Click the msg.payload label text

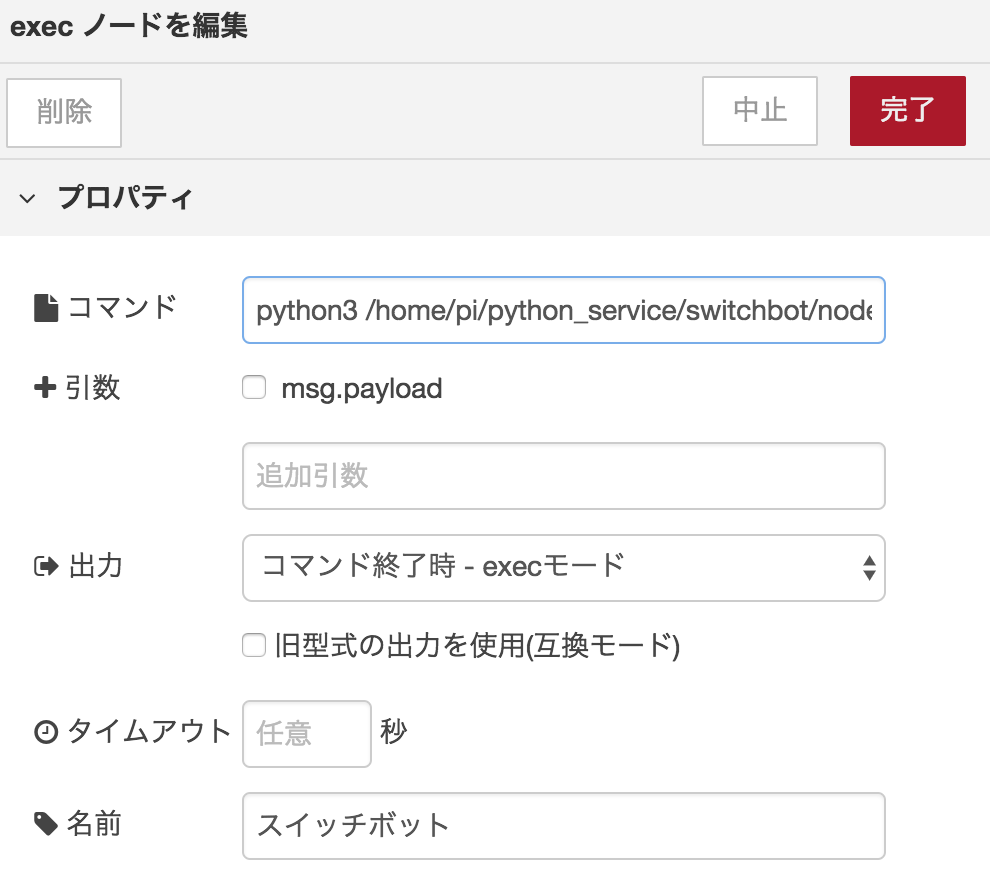coord(362,389)
